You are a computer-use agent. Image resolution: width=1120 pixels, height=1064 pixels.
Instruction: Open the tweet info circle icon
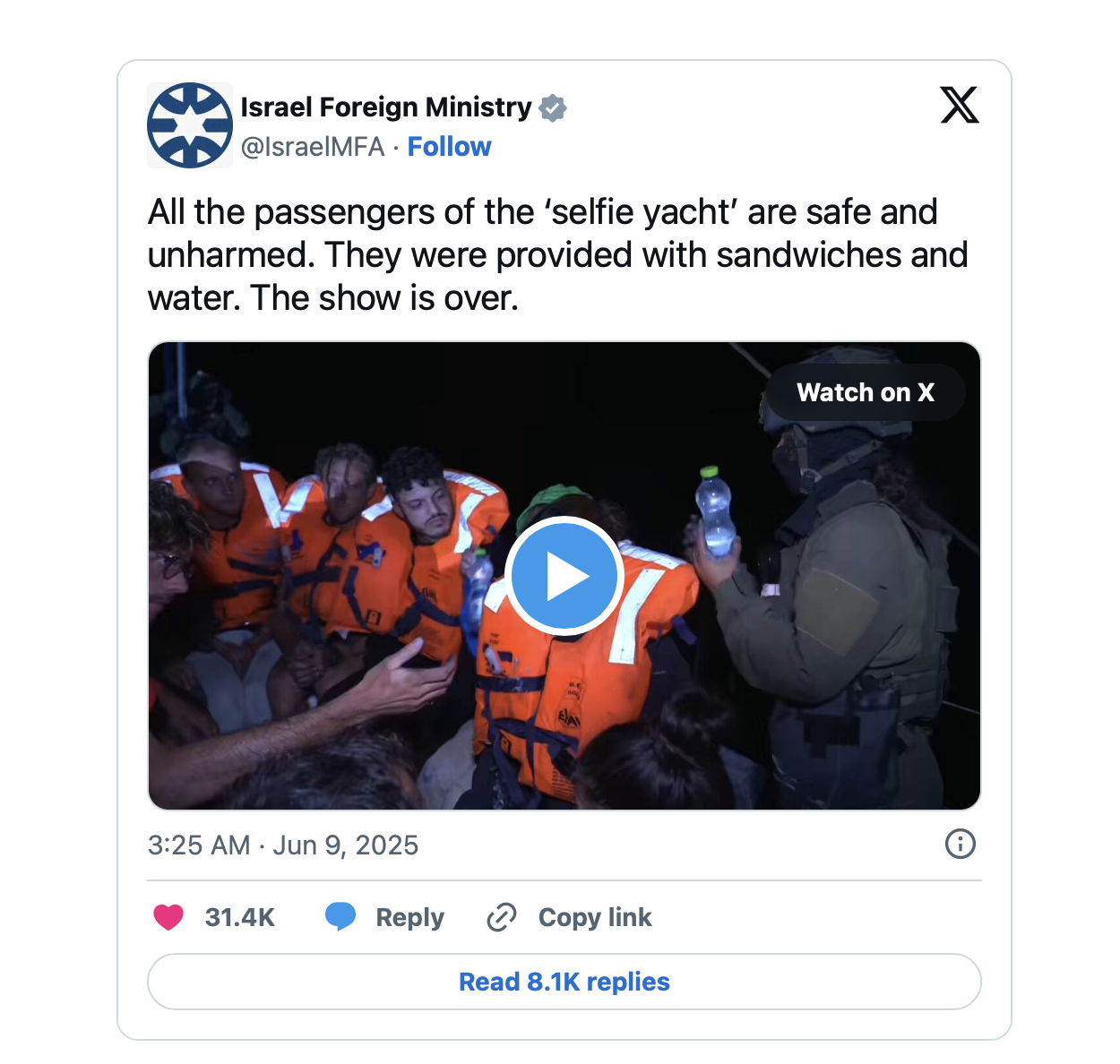click(961, 844)
